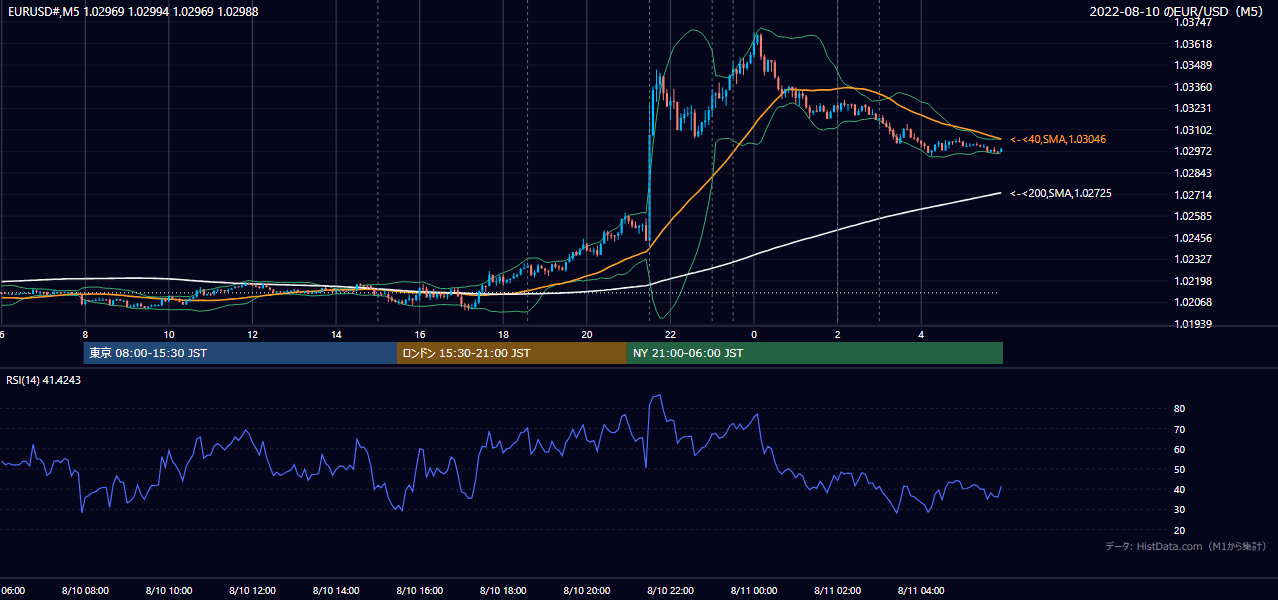Click the 8/11 02:00 date axis label

click(x=838, y=591)
